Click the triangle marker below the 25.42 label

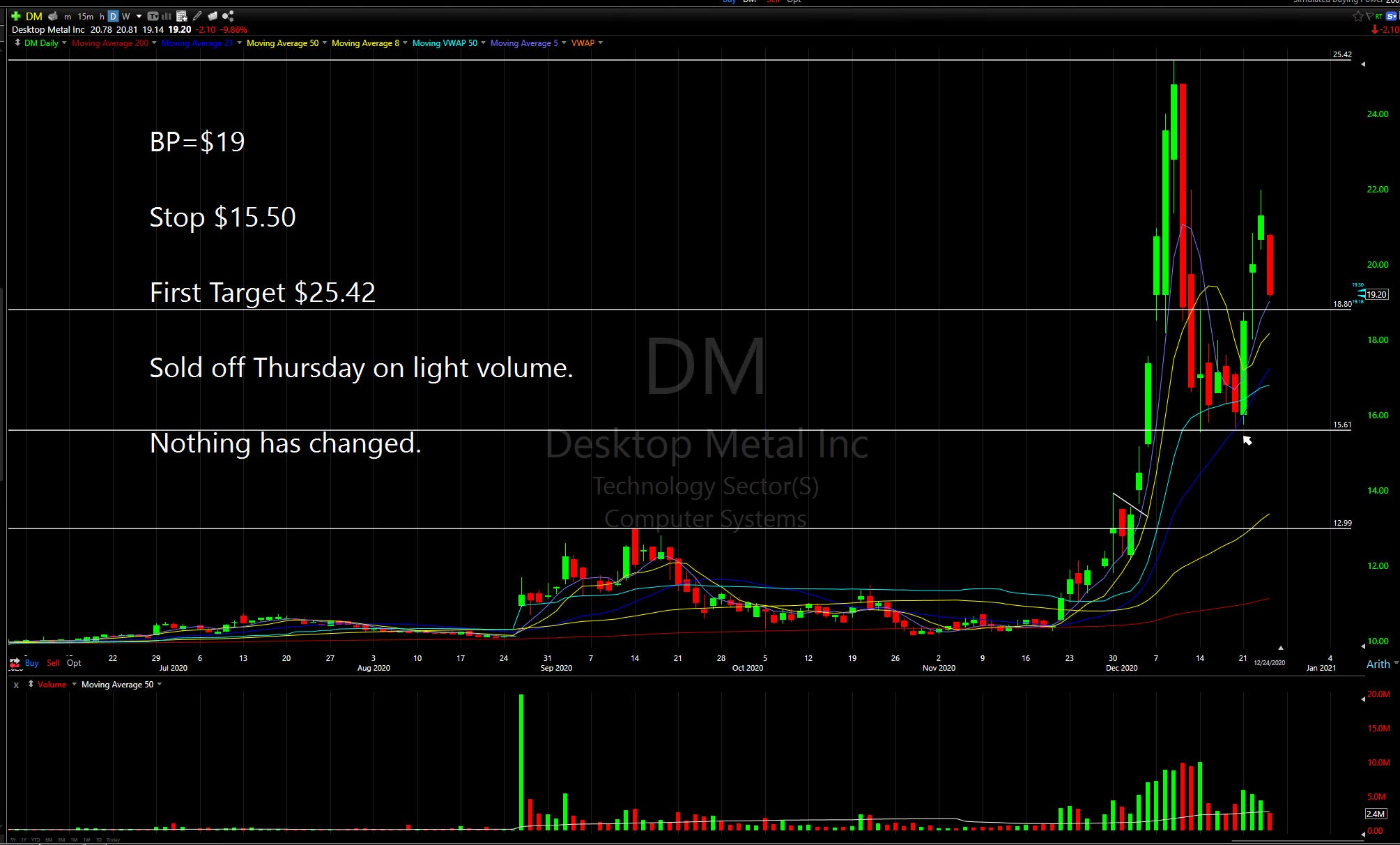point(1363,64)
